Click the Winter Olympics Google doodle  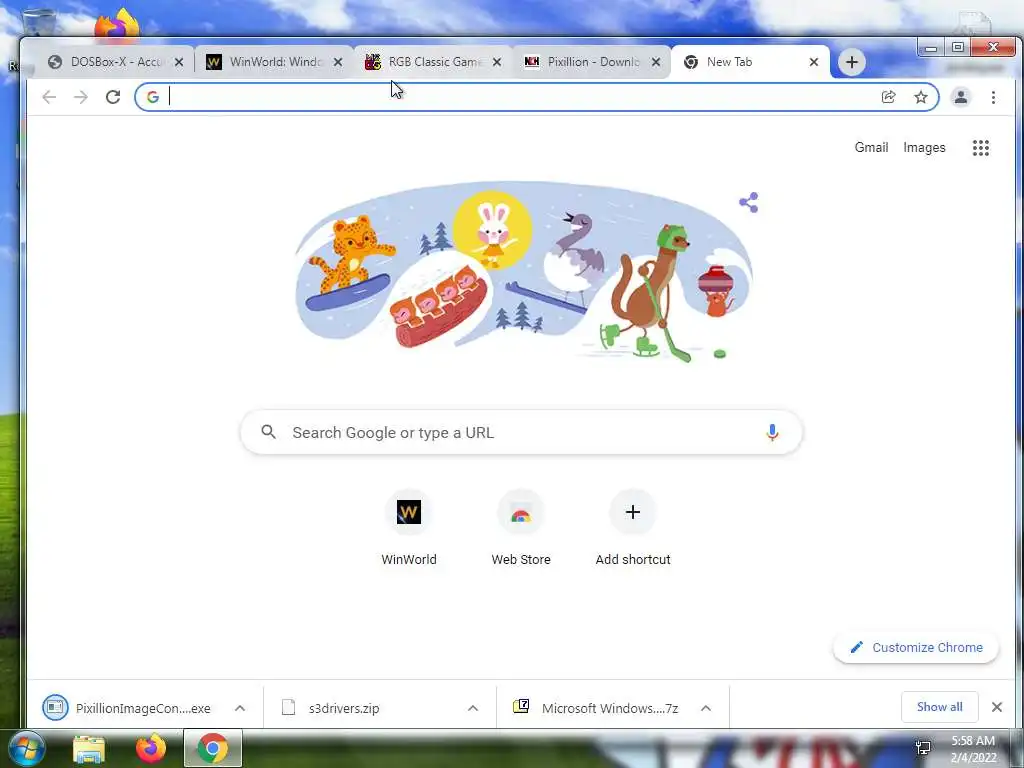click(x=522, y=271)
